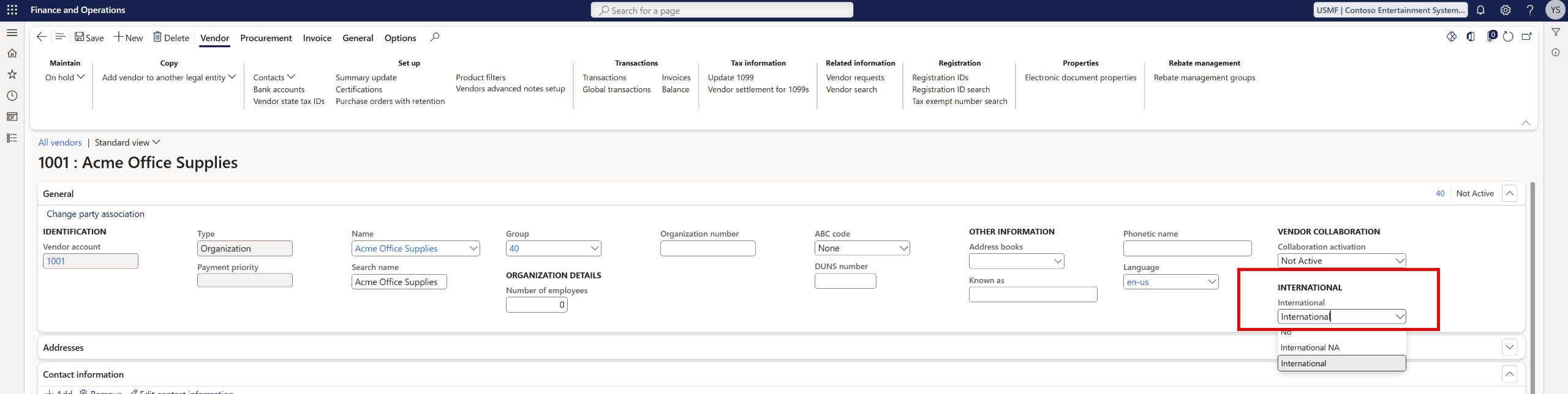Click the refresh page icon
This screenshot has width=1568, height=394.
pyautogui.click(x=1508, y=37)
